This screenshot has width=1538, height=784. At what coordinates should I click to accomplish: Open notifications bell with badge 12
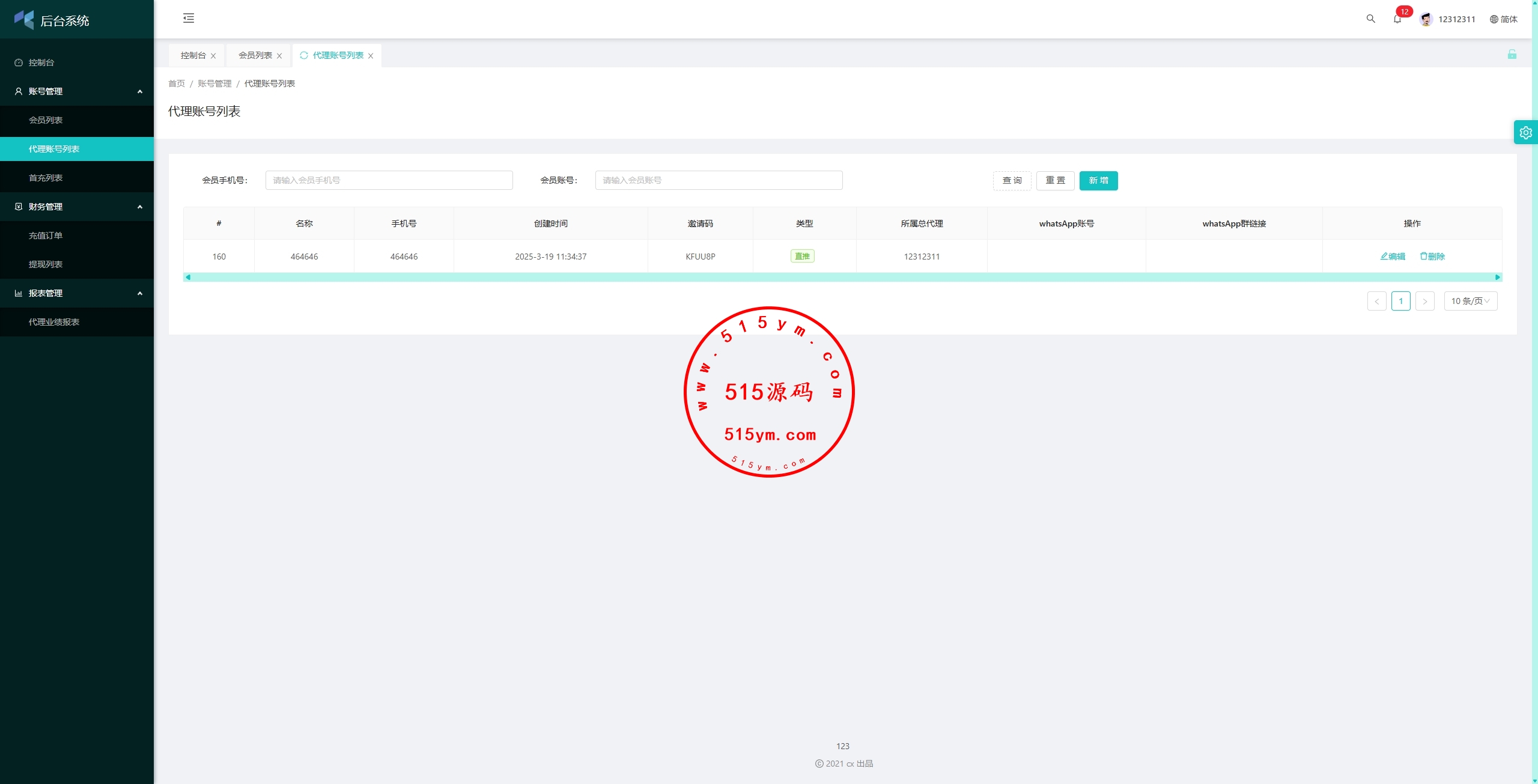(1397, 19)
